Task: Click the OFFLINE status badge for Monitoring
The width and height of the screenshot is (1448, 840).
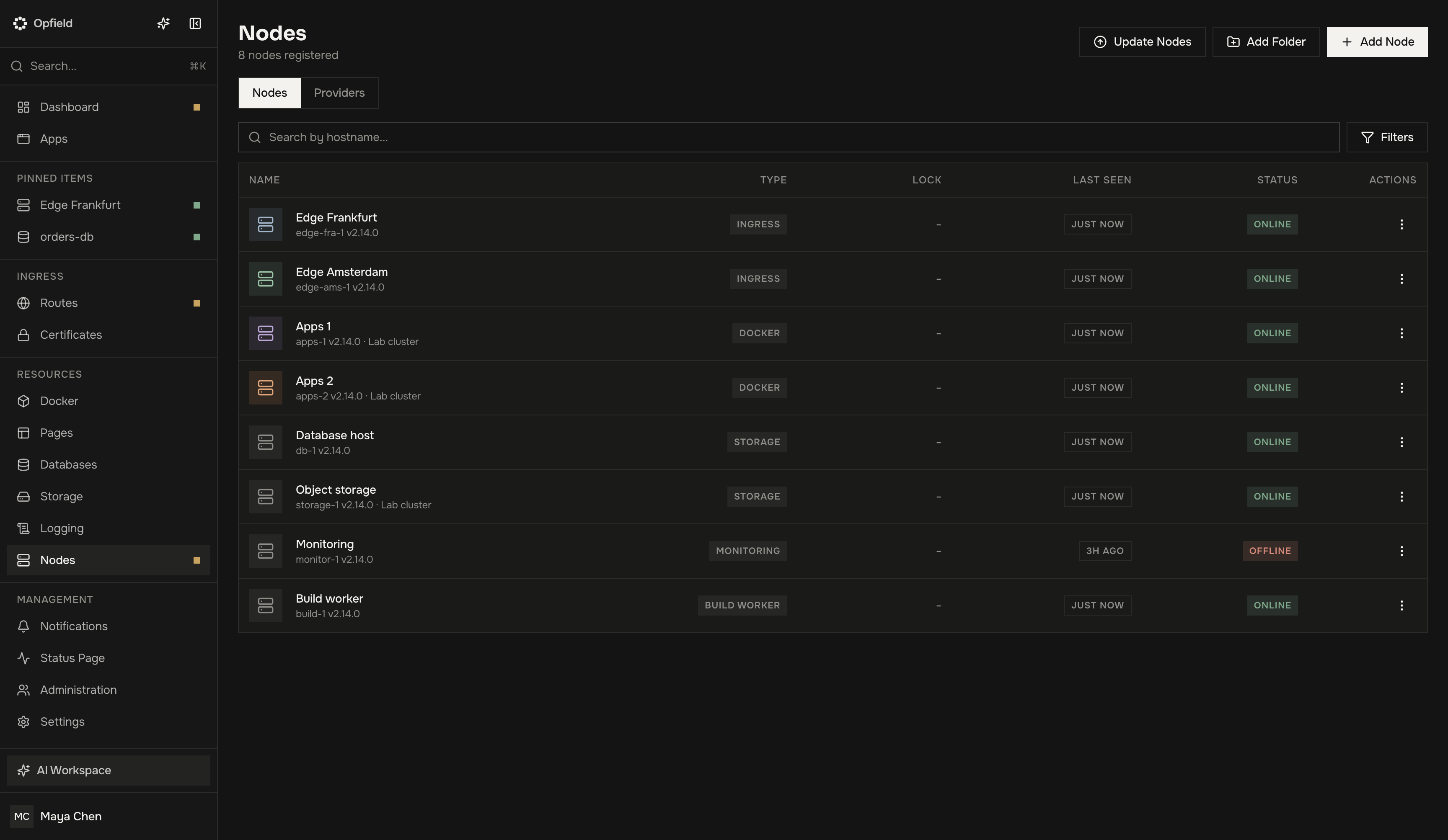Action: tap(1270, 551)
